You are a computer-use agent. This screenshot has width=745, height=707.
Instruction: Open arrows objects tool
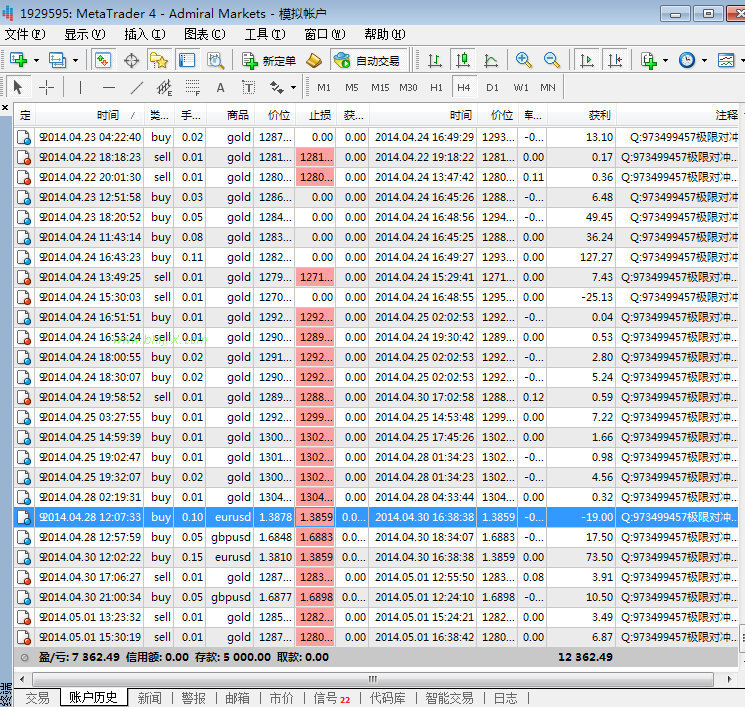[x=277, y=87]
